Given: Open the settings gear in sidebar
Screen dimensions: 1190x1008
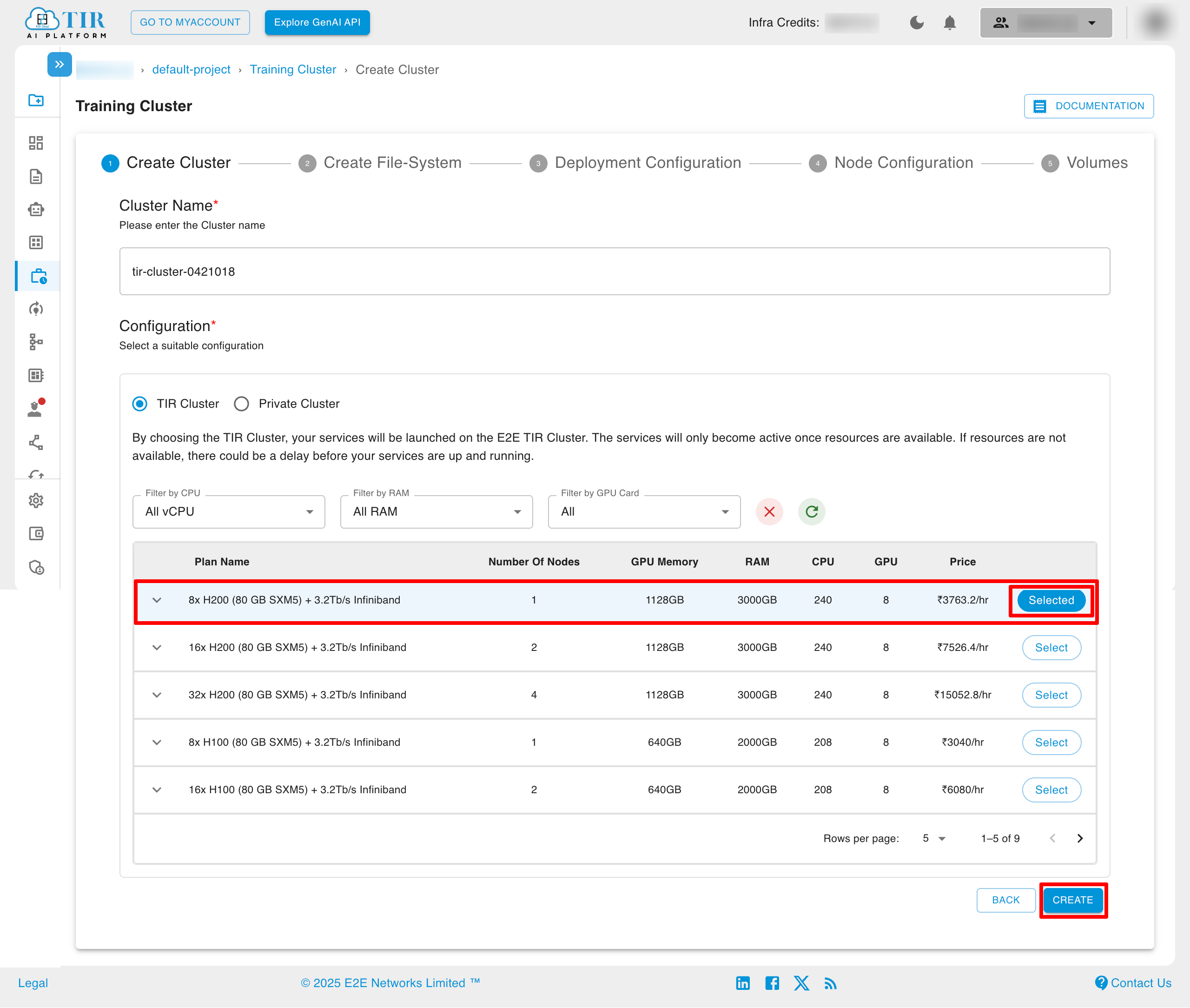Looking at the screenshot, I should [36, 501].
